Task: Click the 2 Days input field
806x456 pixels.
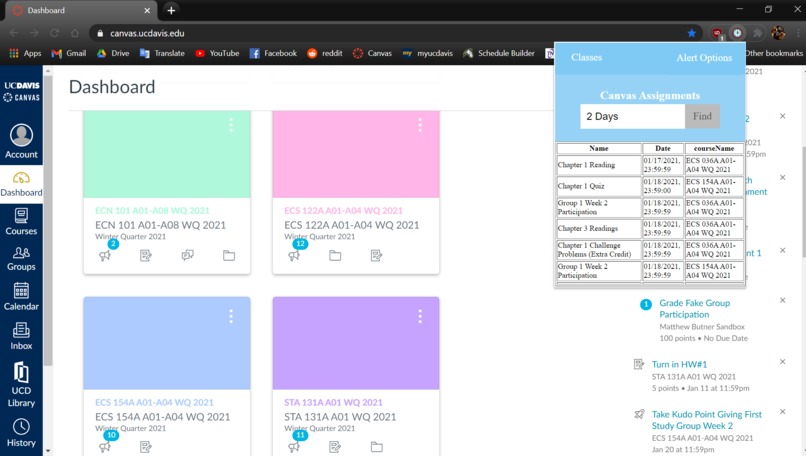Action: 632,116
